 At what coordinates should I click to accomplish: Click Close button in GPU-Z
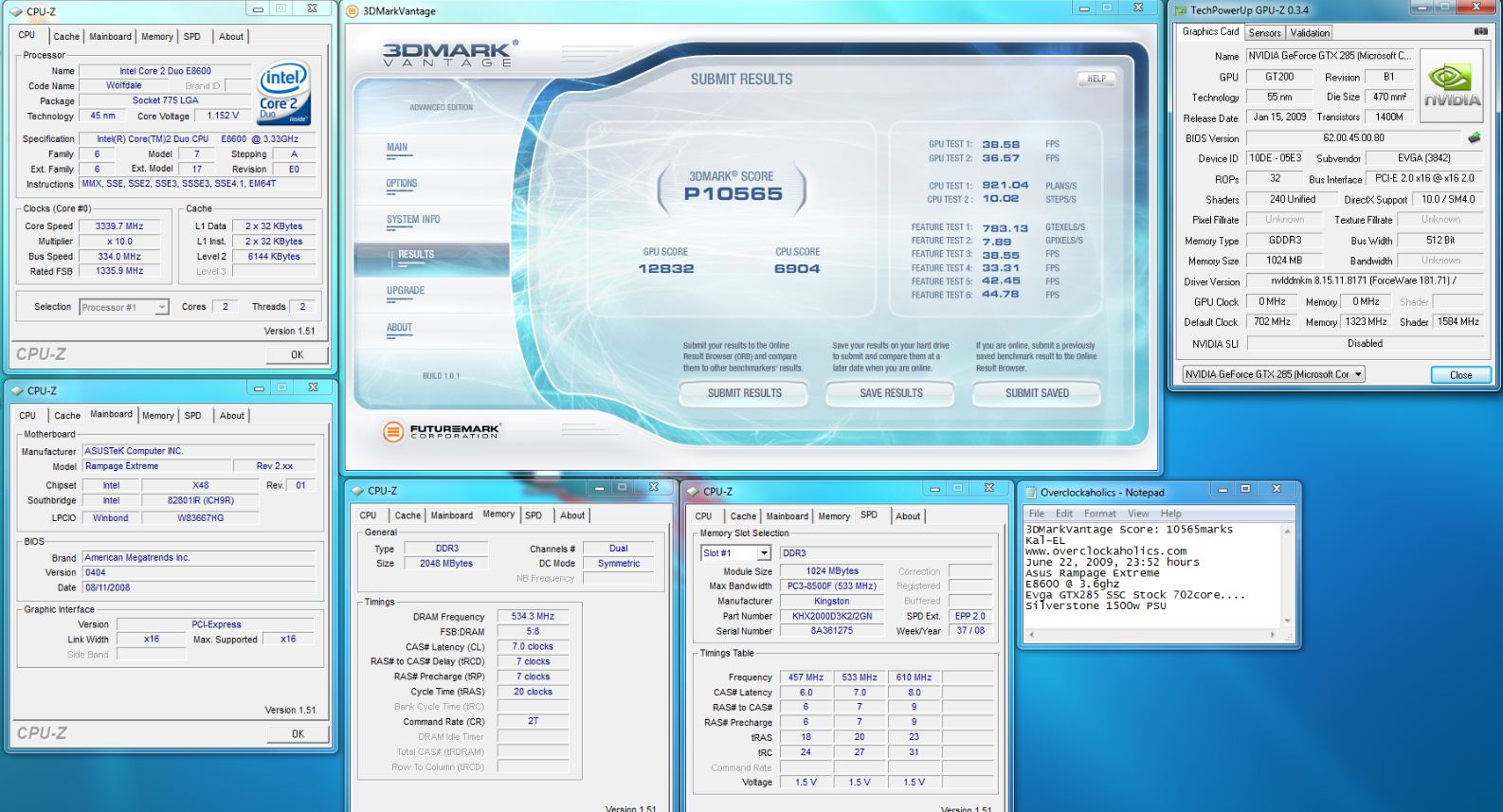pos(1460,375)
